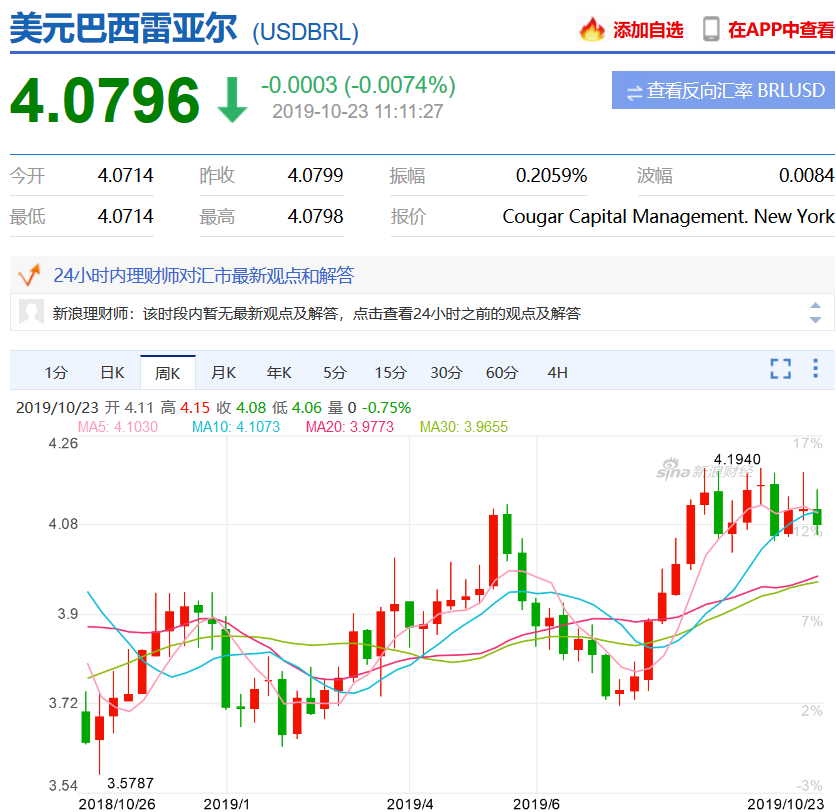
Task: Click the flame icon beside 添加自选
Action: click(592, 29)
